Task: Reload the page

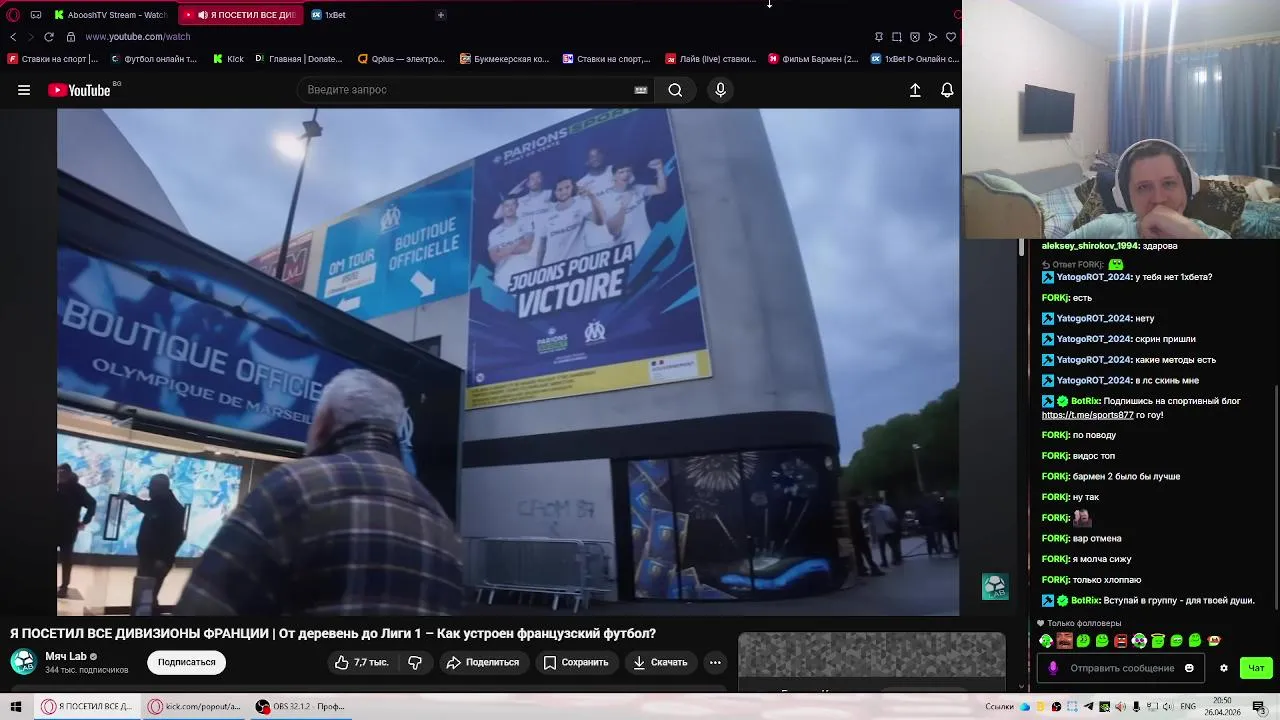Action: pos(48,37)
